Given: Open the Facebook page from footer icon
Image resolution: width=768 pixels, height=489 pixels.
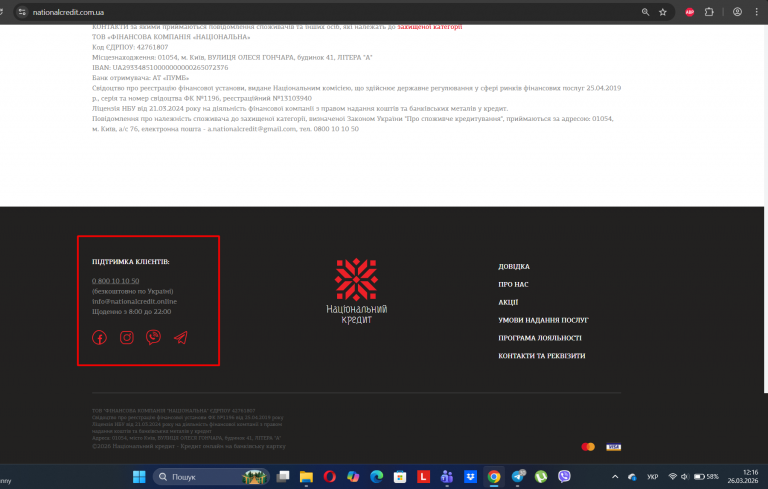Looking at the screenshot, I should click(x=99, y=338).
